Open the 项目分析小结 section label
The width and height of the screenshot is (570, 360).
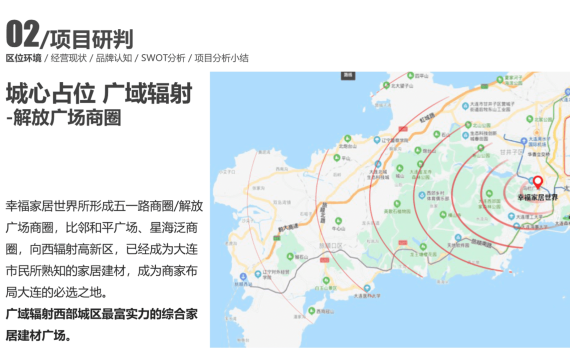[x=221, y=58]
